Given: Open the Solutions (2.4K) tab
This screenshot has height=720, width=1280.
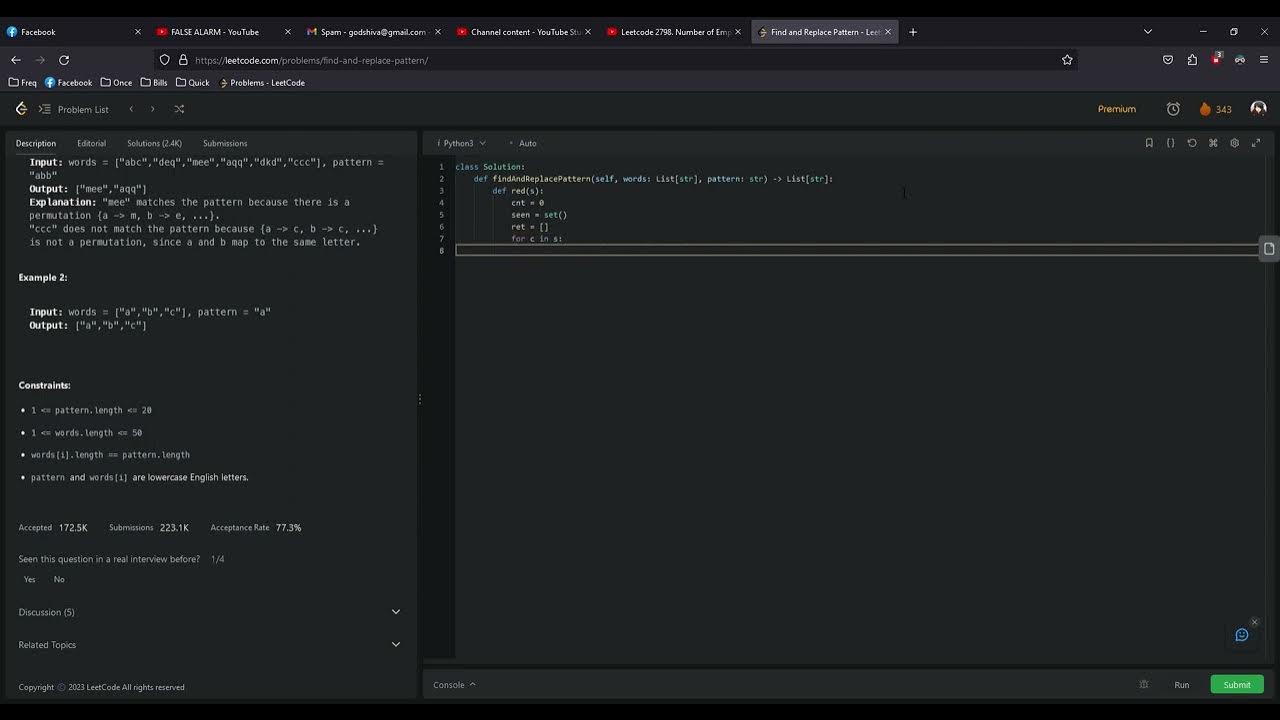Looking at the screenshot, I should click(x=154, y=143).
